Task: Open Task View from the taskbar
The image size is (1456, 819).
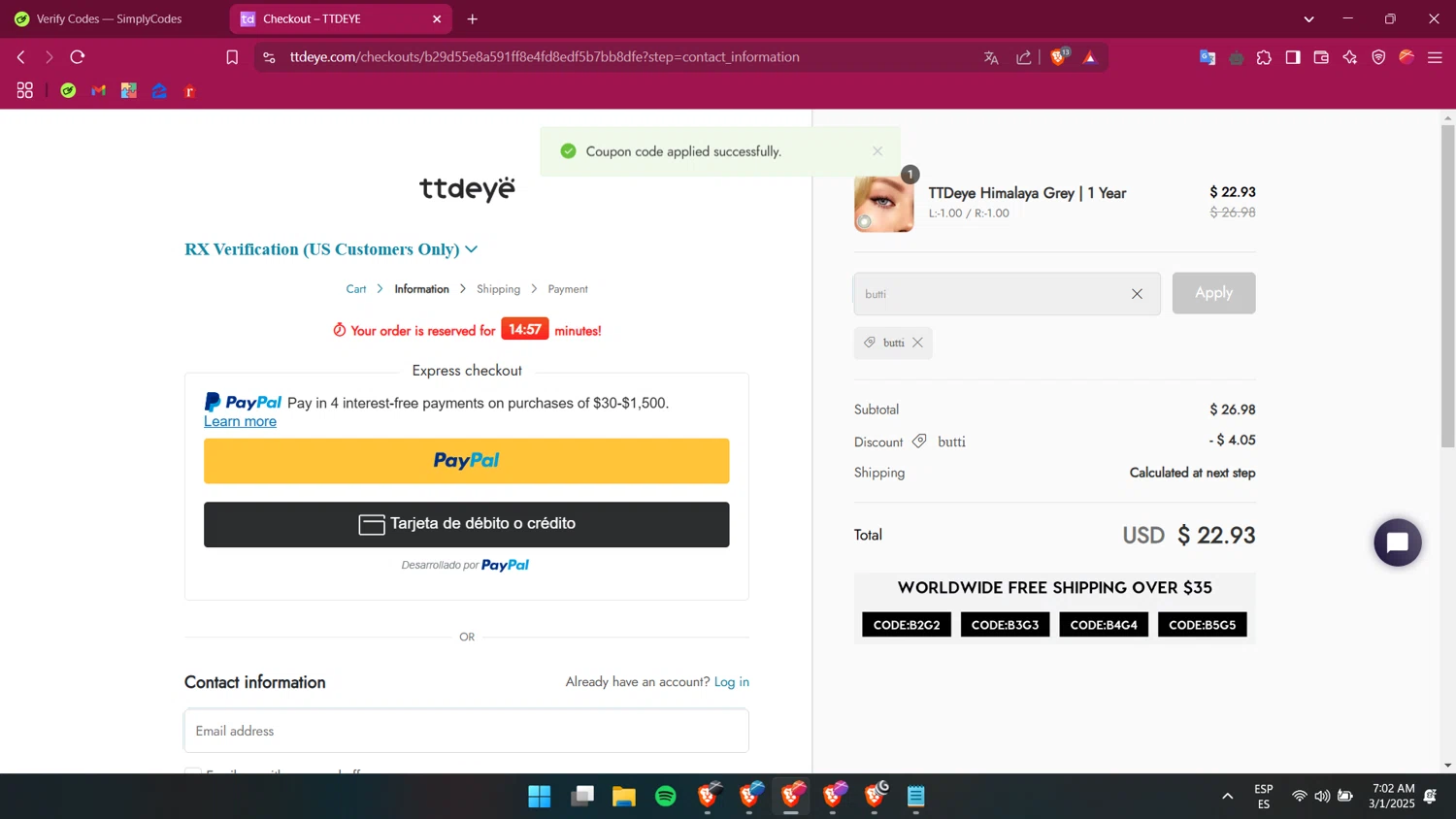Action: [x=582, y=797]
